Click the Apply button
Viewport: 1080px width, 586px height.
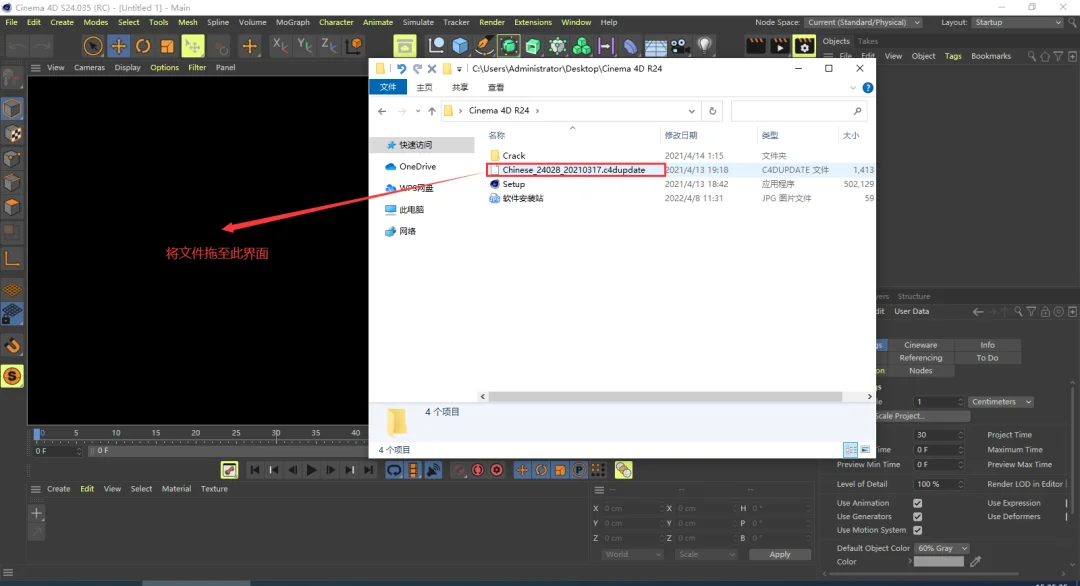tap(780, 554)
